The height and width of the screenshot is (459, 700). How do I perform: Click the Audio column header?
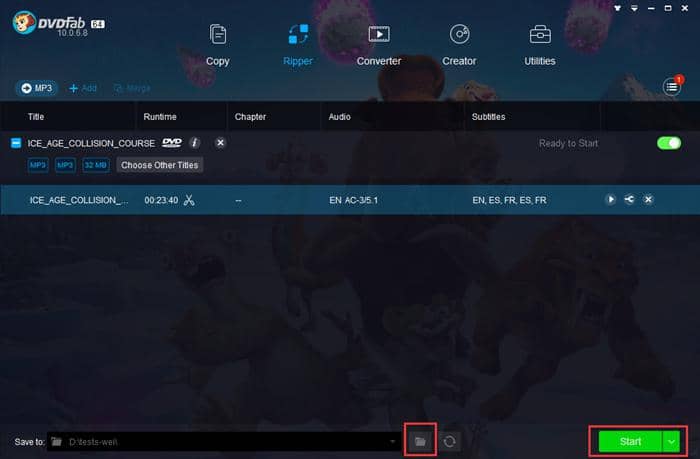click(x=339, y=117)
